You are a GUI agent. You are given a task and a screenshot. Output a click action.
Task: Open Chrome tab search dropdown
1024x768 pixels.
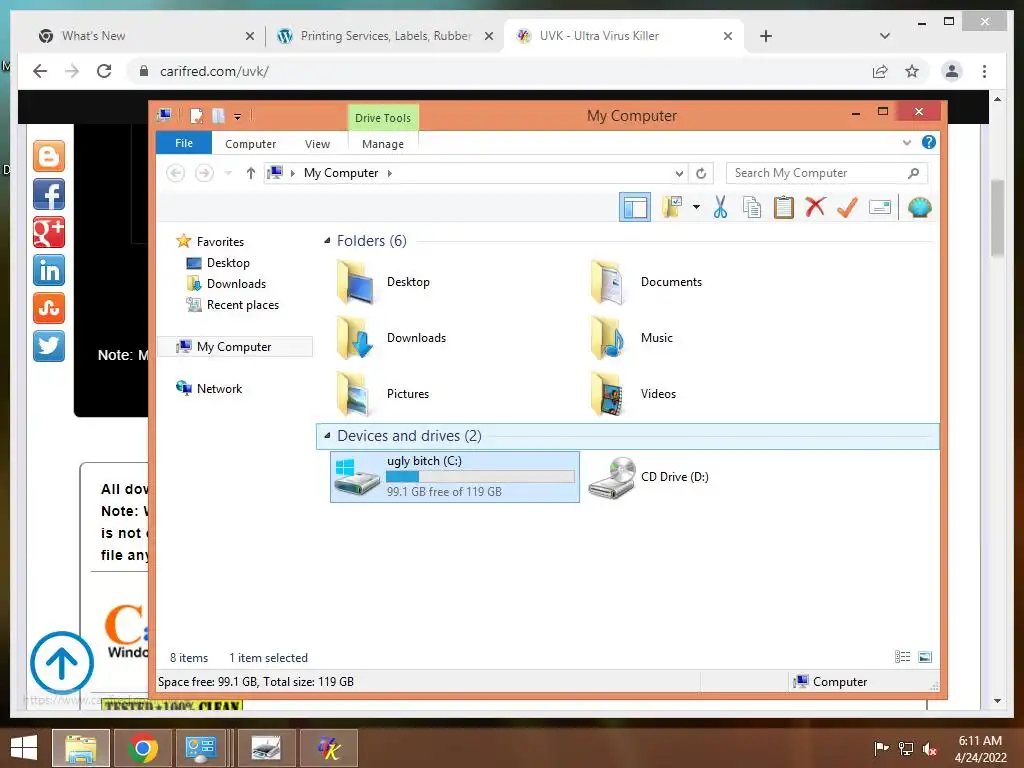click(x=885, y=36)
